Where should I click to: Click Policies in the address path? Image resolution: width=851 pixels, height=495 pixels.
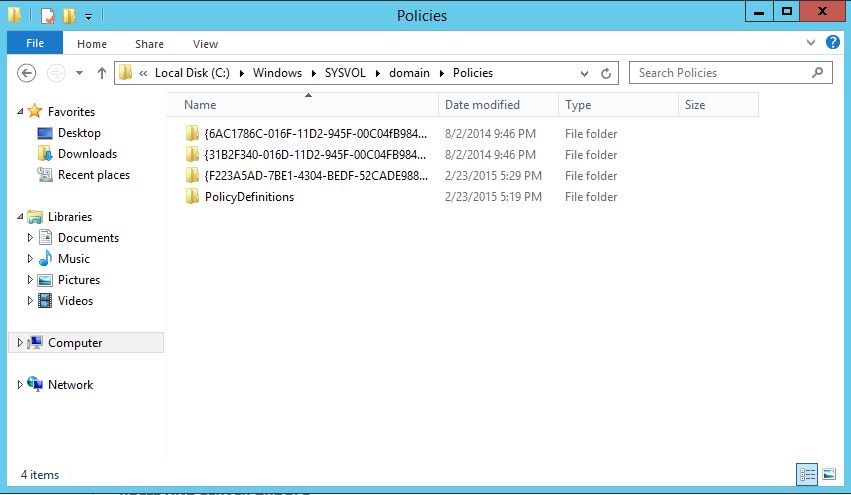pyautogui.click(x=473, y=73)
